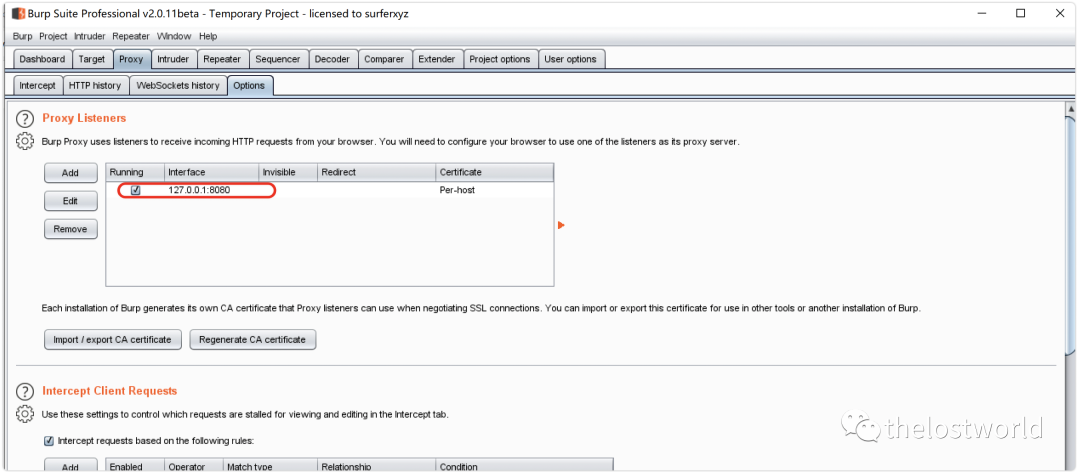Screen dimensions: 1080x474
Task: Click Add button under intercept rules
Action: 70,466
